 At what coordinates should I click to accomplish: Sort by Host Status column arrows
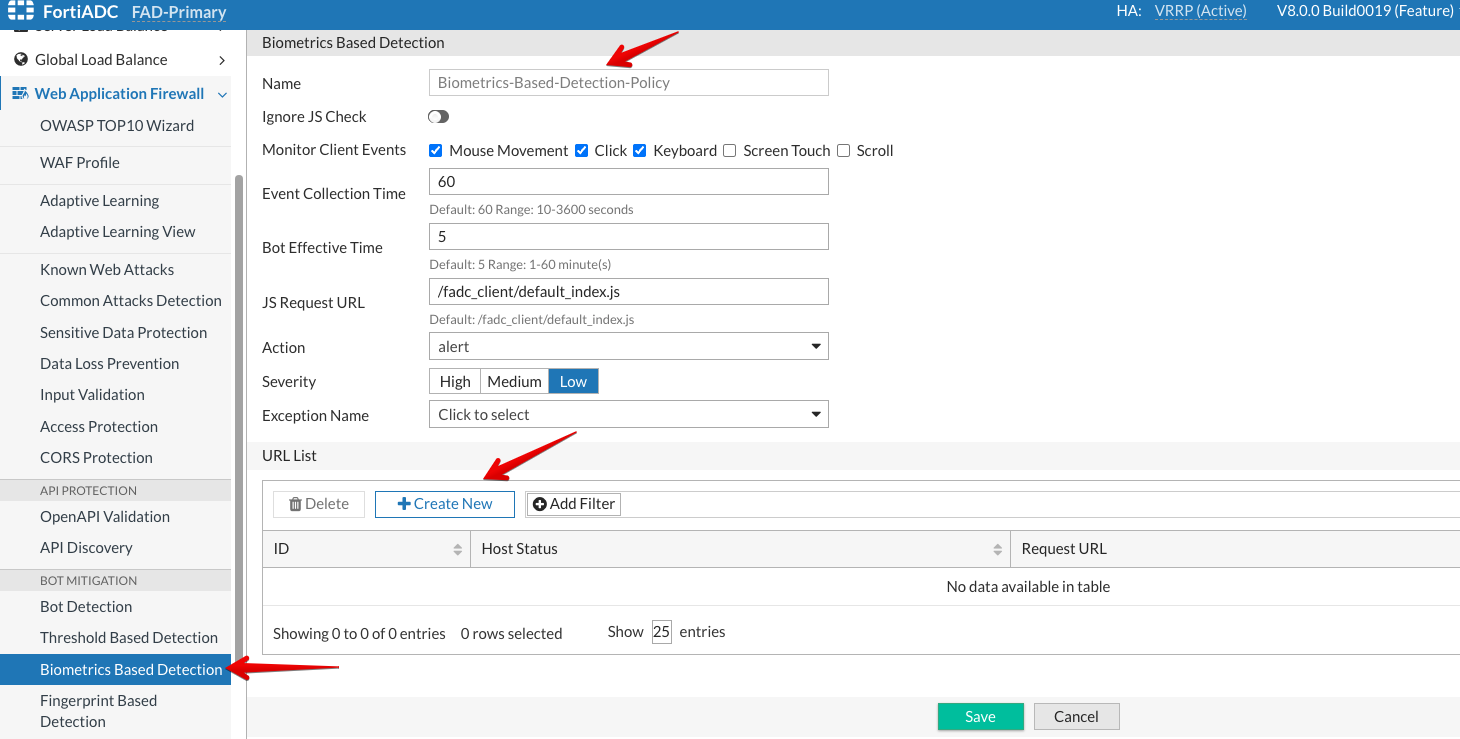pyautogui.click(x=997, y=549)
